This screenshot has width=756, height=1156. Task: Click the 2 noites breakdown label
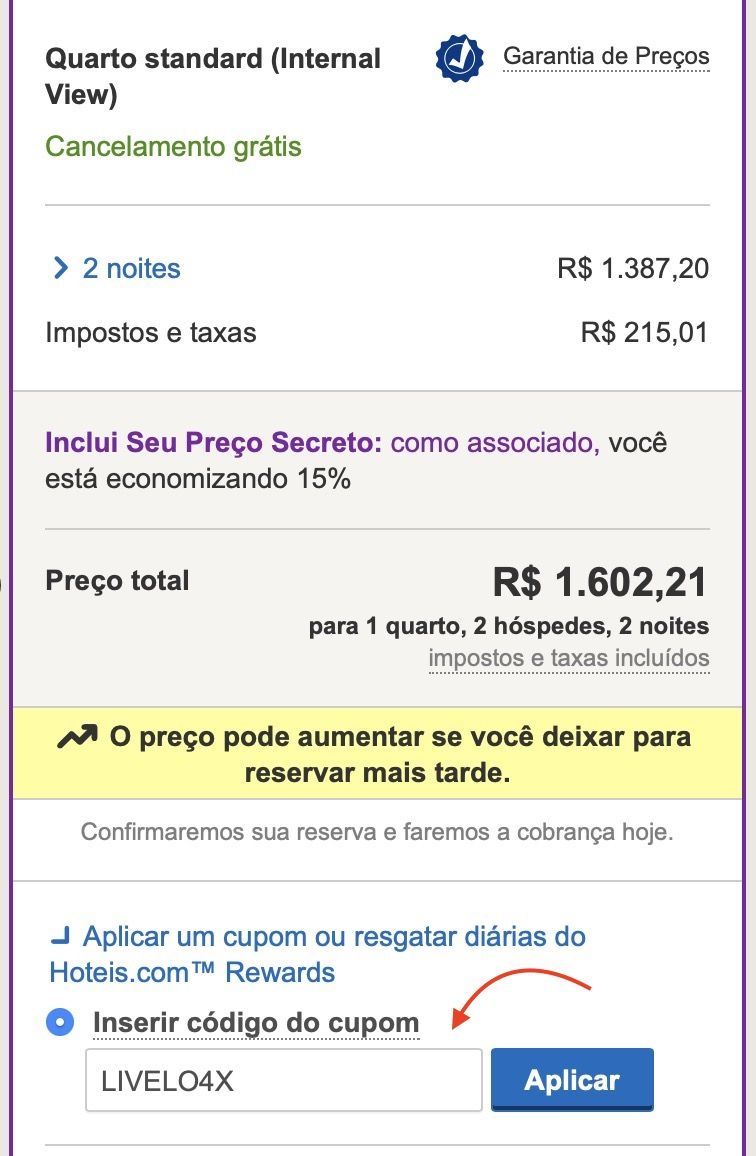pyautogui.click(x=131, y=268)
